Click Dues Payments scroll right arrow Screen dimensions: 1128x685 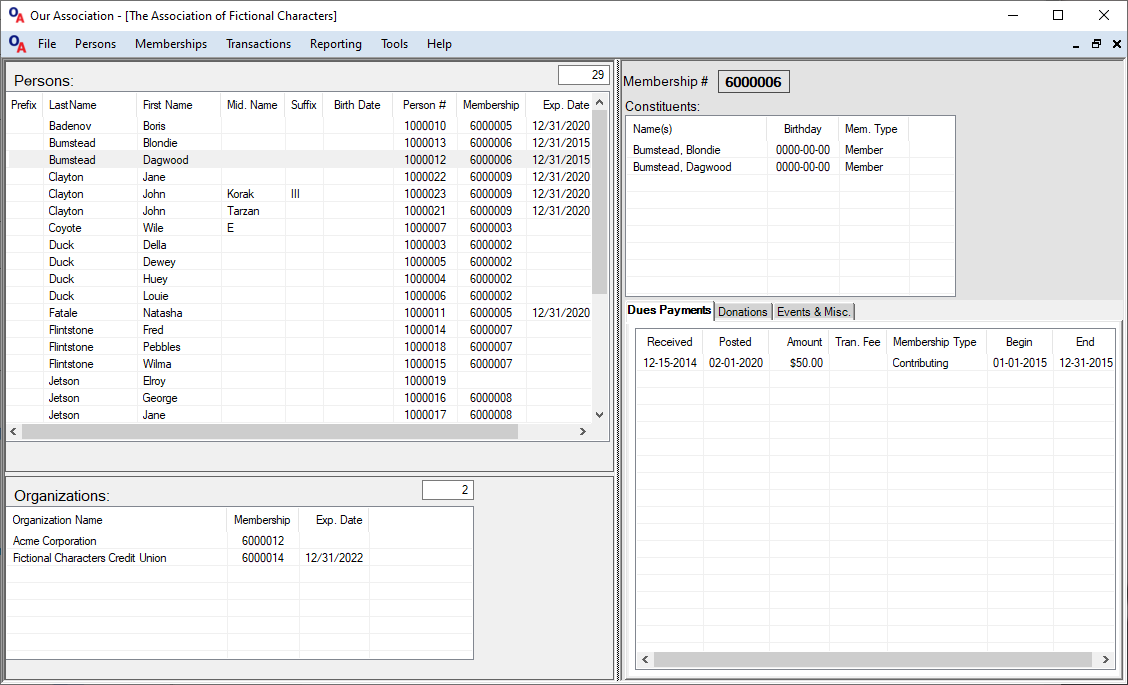(1106, 659)
